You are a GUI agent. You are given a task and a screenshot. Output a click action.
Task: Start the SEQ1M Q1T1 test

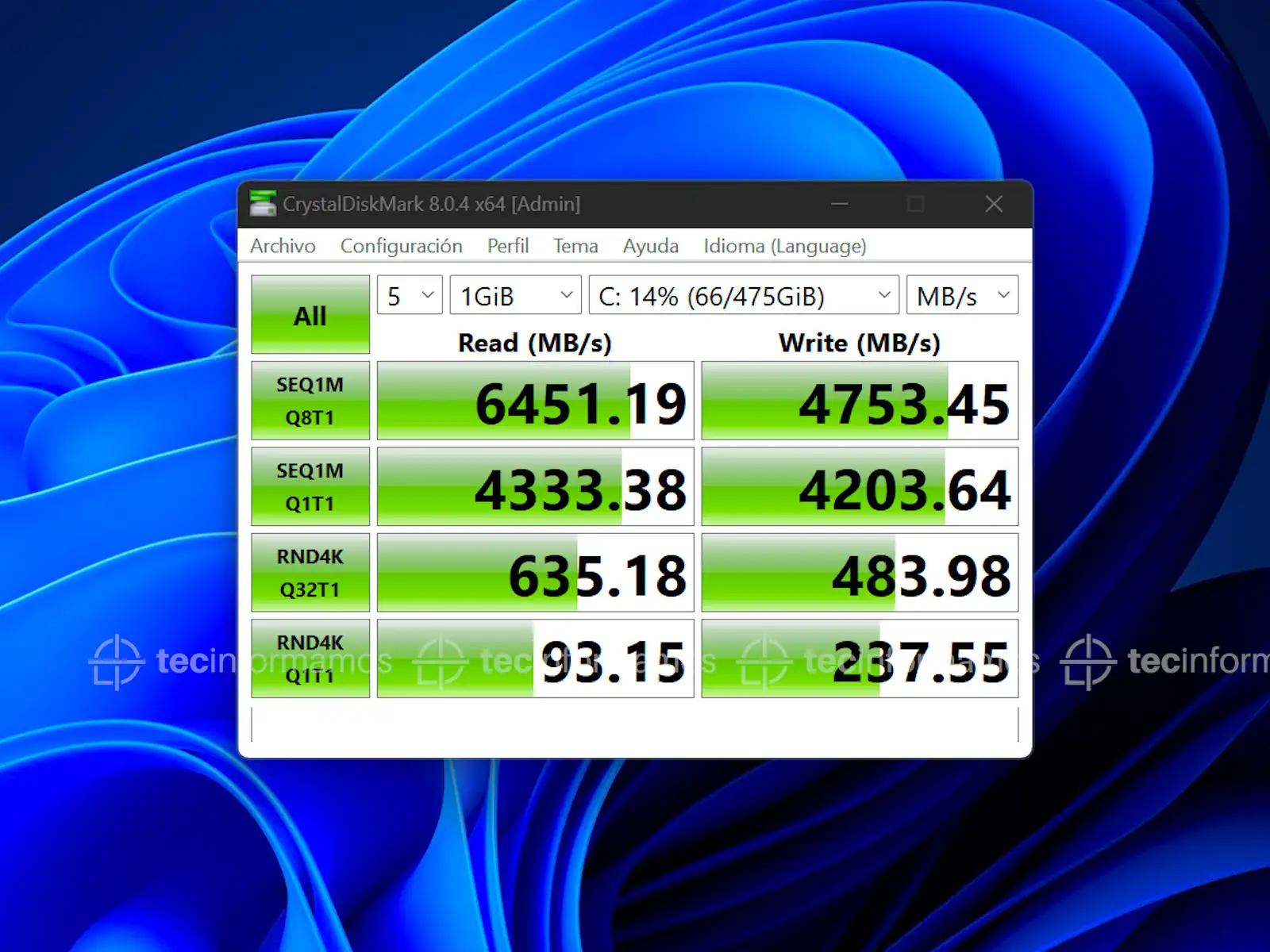pyautogui.click(x=310, y=487)
